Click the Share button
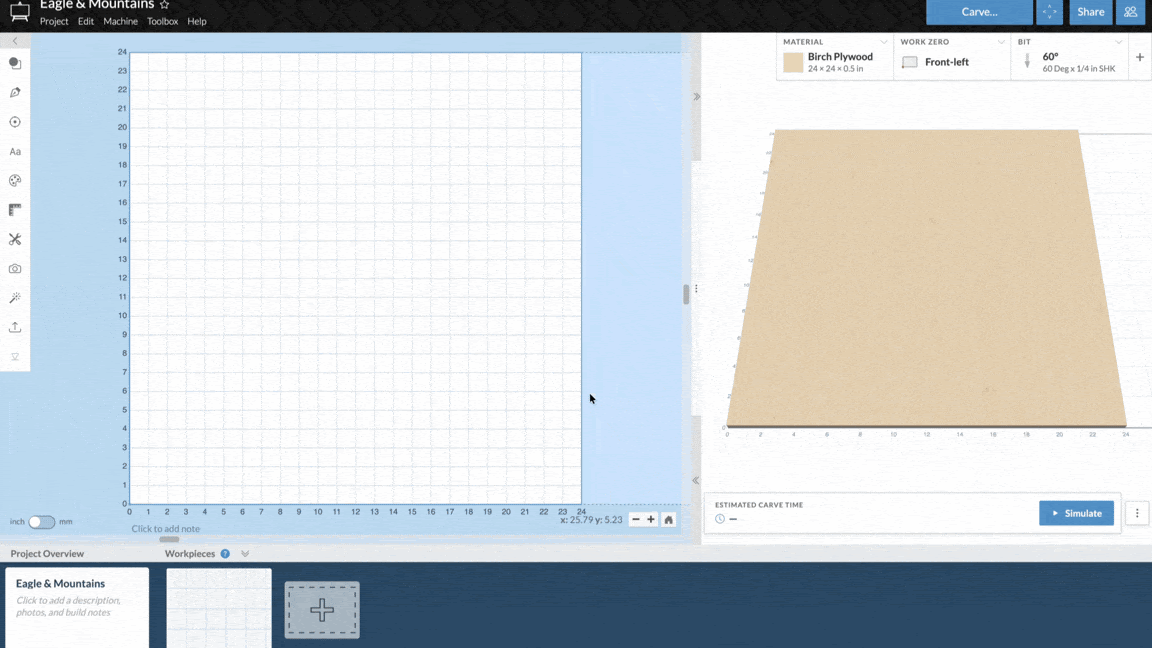The image size is (1152, 648). pos(1090,12)
